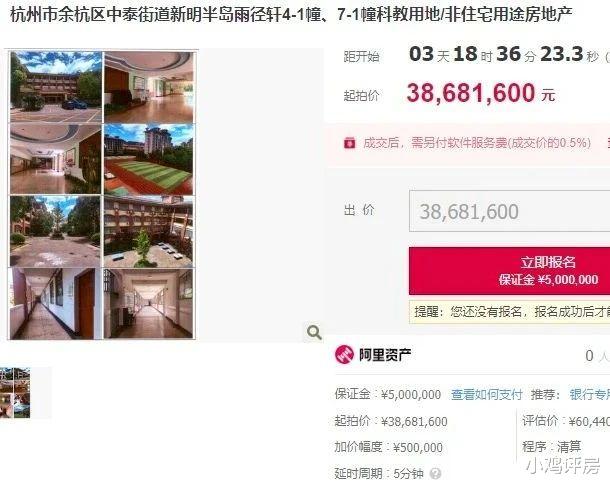Click the 出价 bid amount input field
610x486 pixels.
click(x=509, y=211)
